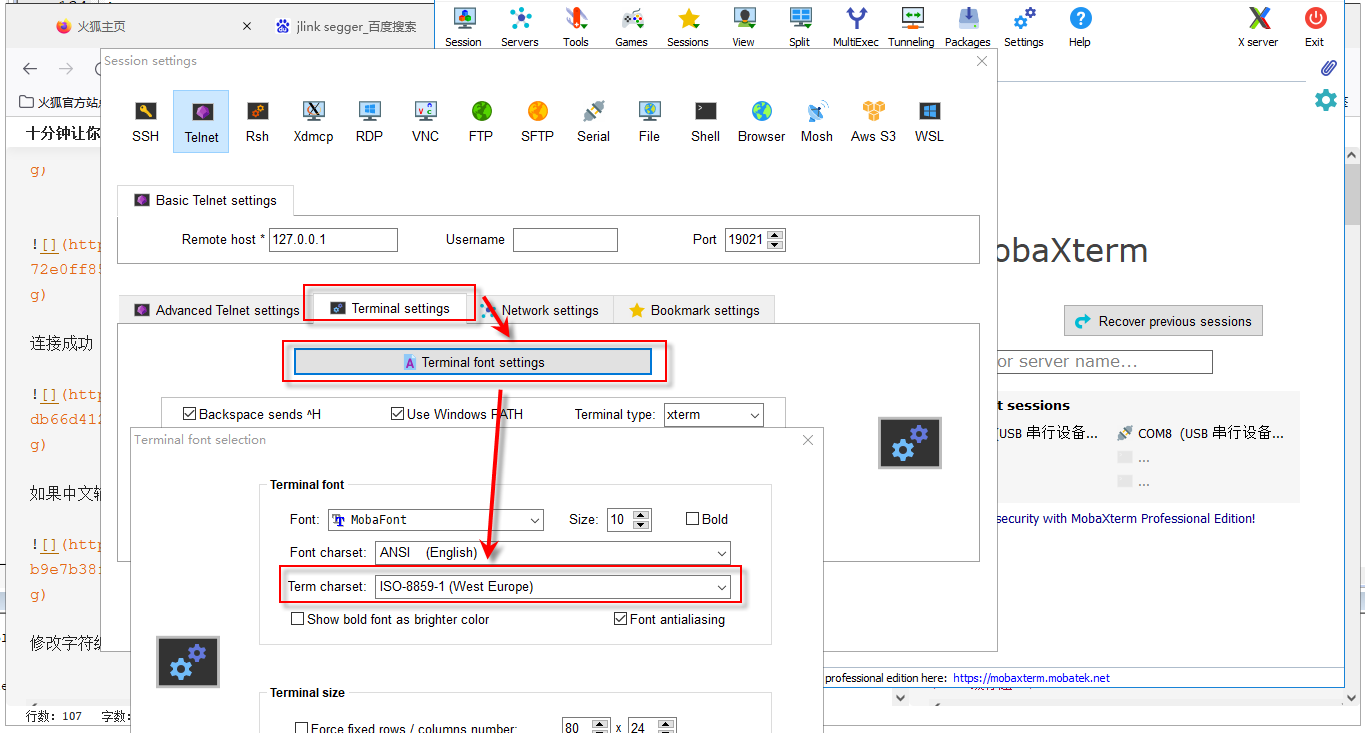Select the Mosh session type
The width and height of the screenshot is (1365, 733).
pos(817,121)
